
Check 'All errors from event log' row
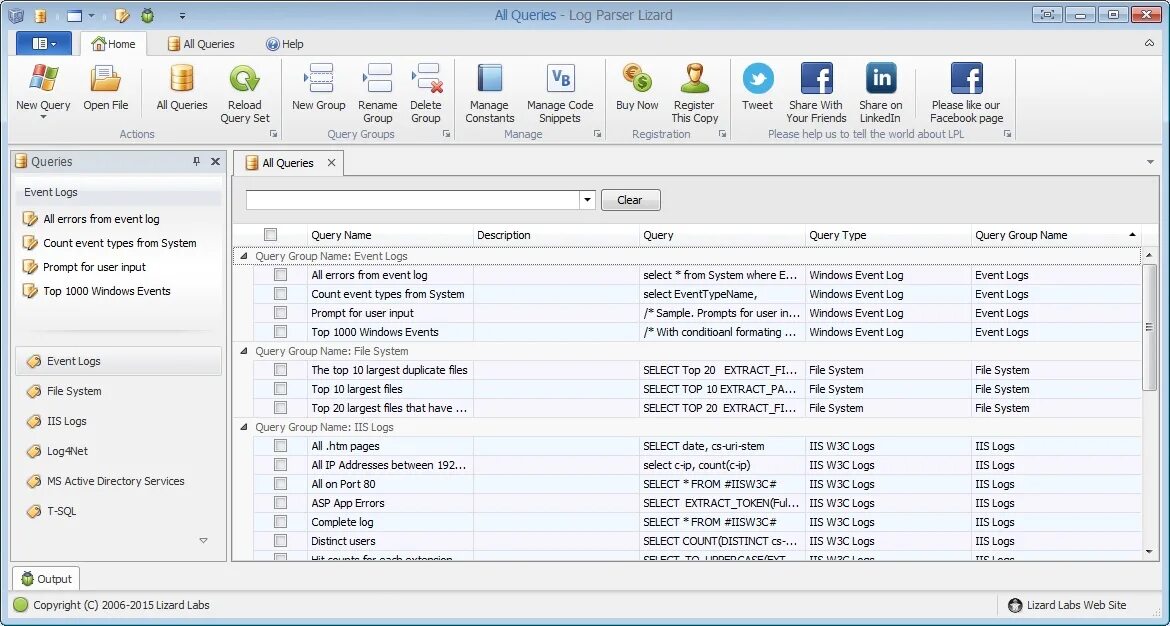281,275
